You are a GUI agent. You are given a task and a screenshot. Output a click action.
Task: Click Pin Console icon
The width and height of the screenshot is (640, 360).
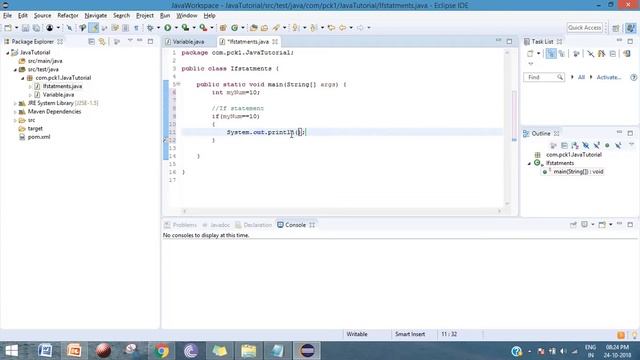[x=573, y=224]
